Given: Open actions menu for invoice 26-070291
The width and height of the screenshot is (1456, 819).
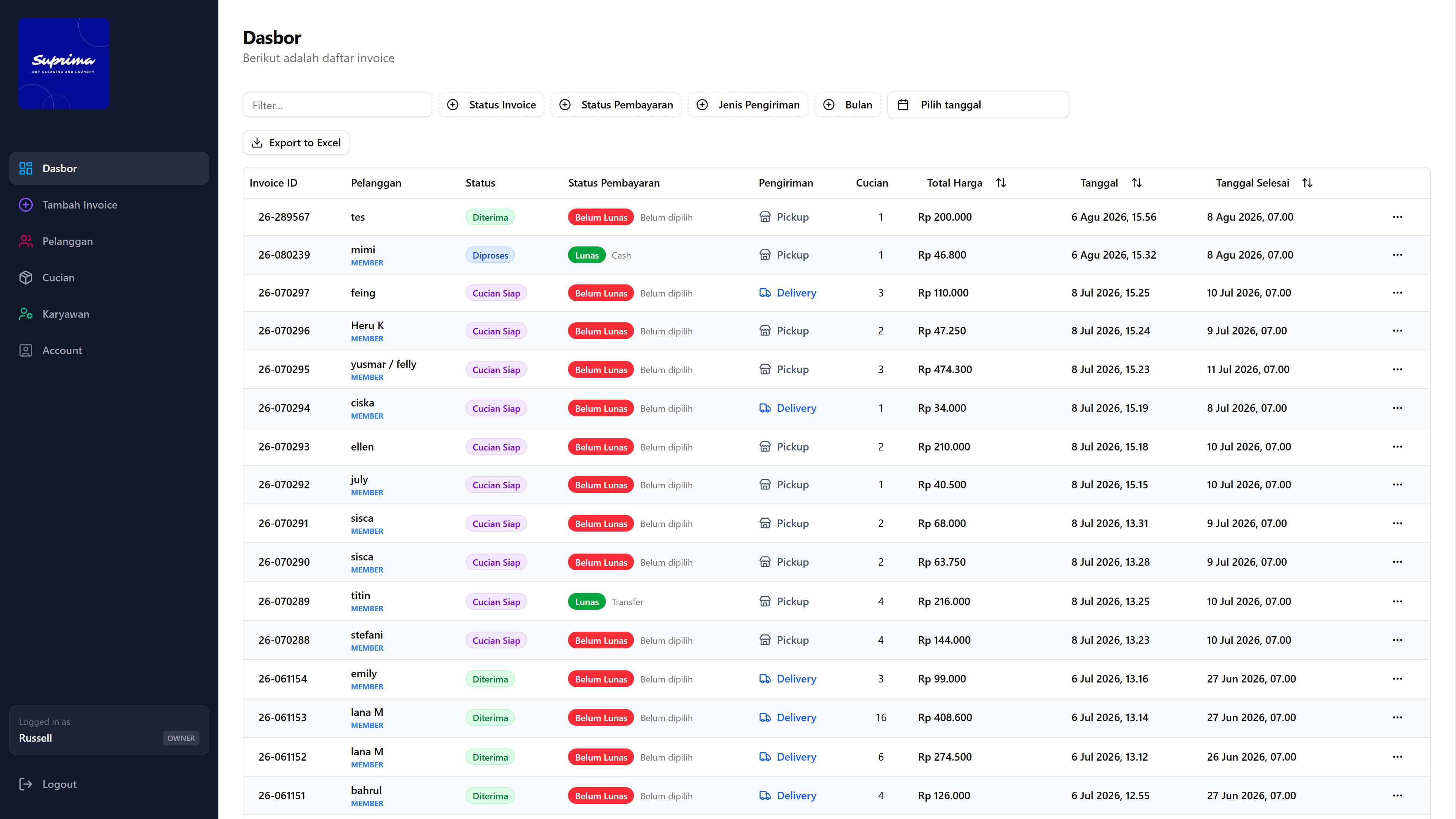Looking at the screenshot, I should tap(1397, 523).
